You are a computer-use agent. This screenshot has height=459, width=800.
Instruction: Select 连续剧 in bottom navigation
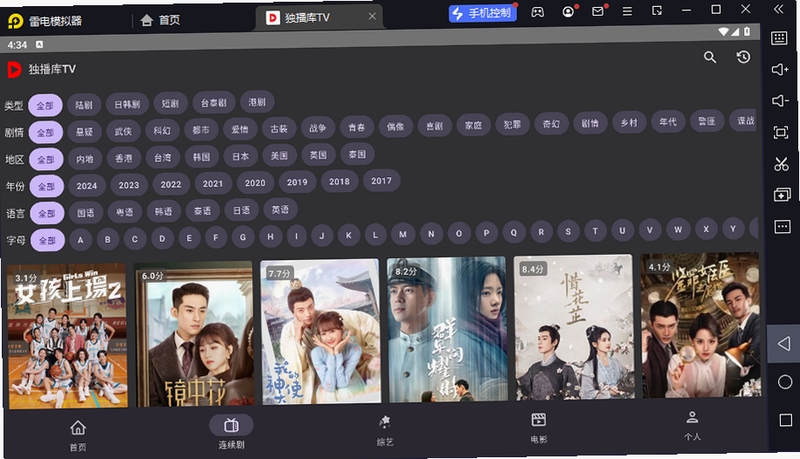(231, 432)
